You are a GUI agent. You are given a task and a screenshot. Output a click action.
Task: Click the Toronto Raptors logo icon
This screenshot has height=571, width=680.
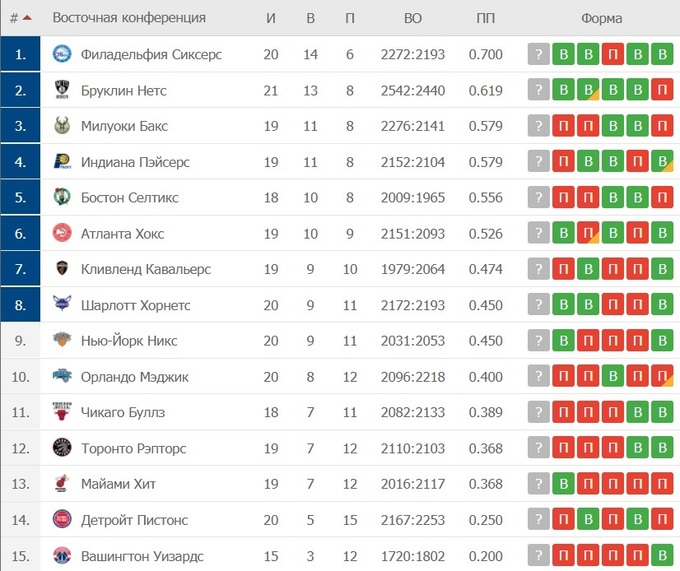(x=62, y=448)
